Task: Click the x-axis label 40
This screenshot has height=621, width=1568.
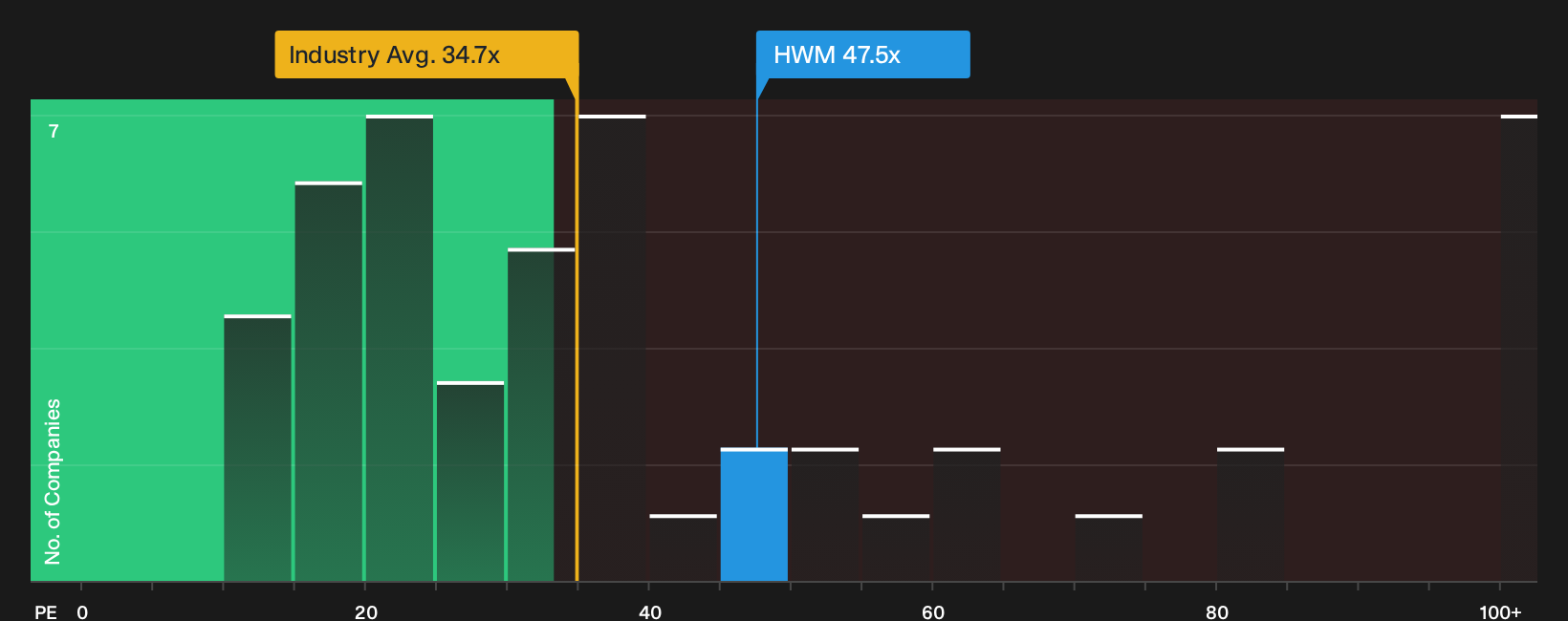Action: 650,612
